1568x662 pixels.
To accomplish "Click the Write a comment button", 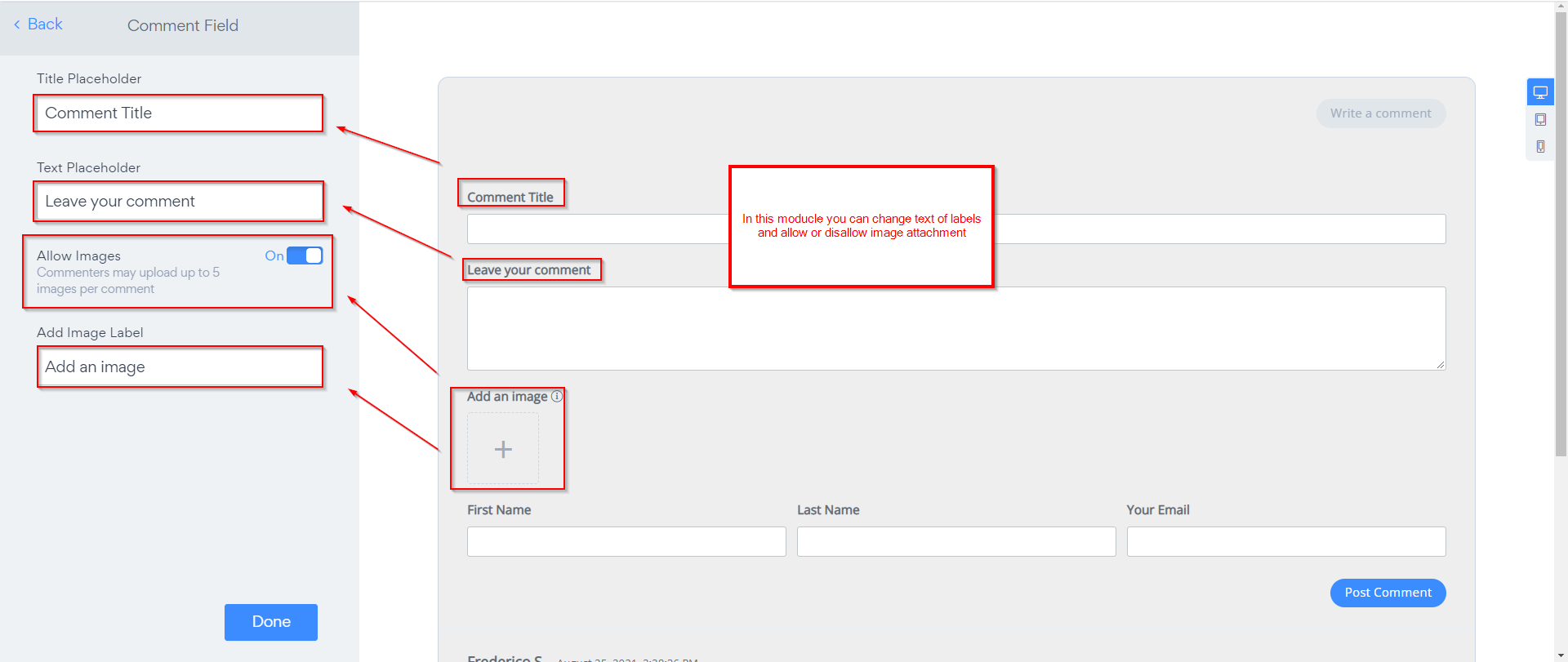I will pos(1381,113).
